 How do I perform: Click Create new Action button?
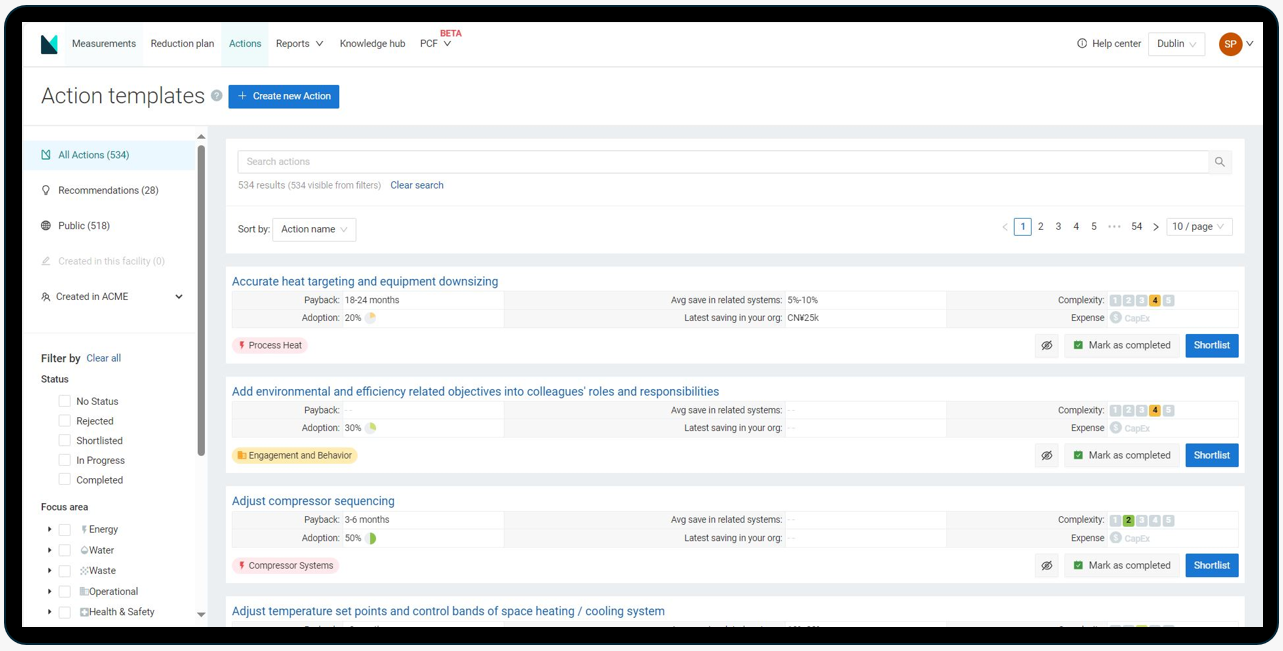[284, 96]
